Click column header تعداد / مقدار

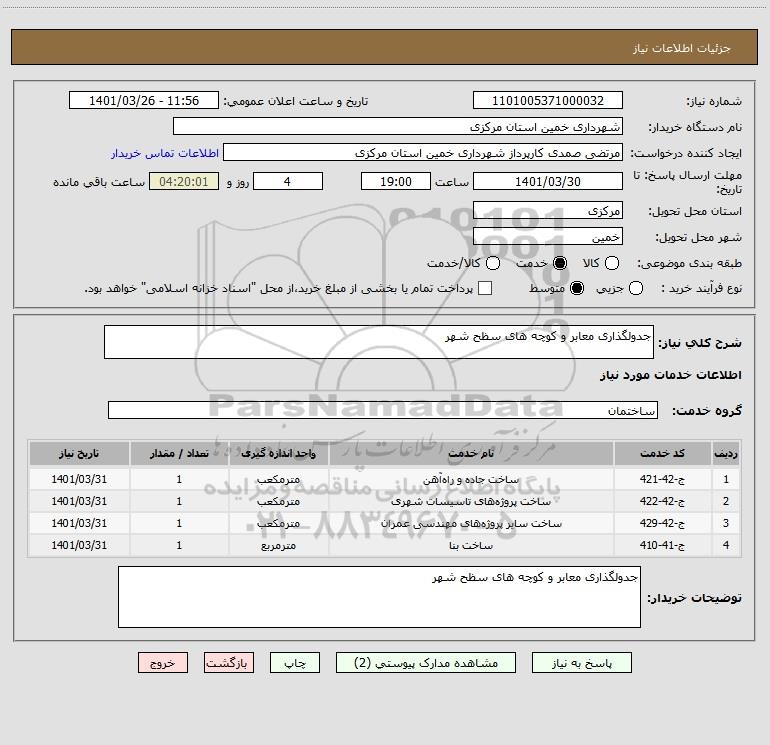pyautogui.click(x=179, y=453)
